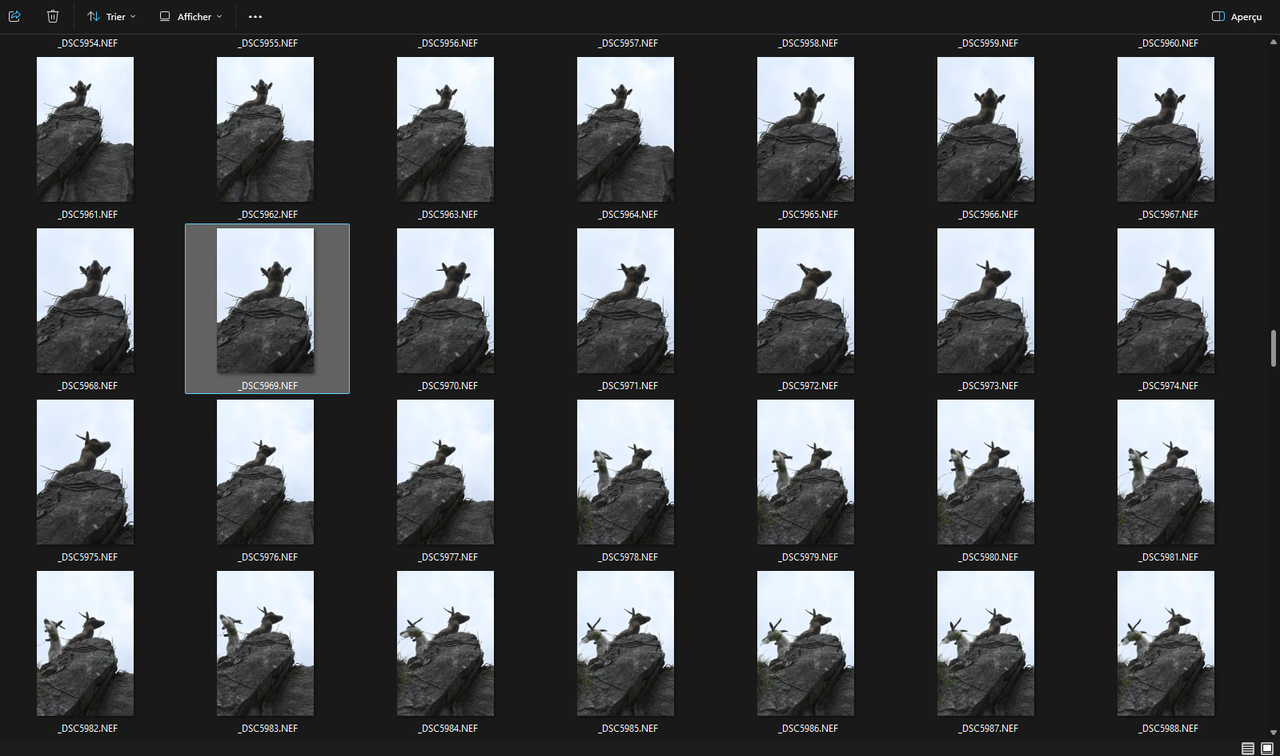The height and width of the screenshot is (756, 1280).
Task: Select the _DSC5961.NEF thumbnail
Action: point(85,130)
